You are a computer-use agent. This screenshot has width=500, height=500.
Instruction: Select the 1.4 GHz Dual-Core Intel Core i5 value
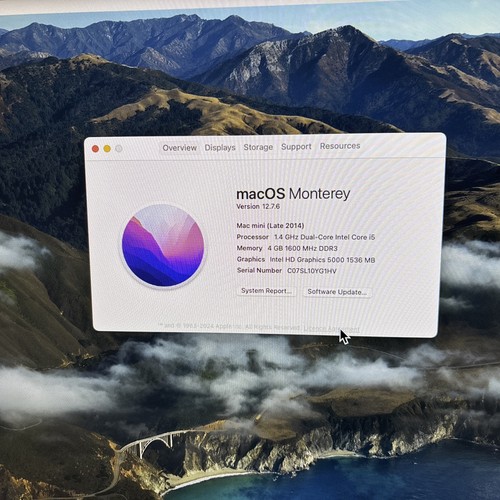pos(324,237)
